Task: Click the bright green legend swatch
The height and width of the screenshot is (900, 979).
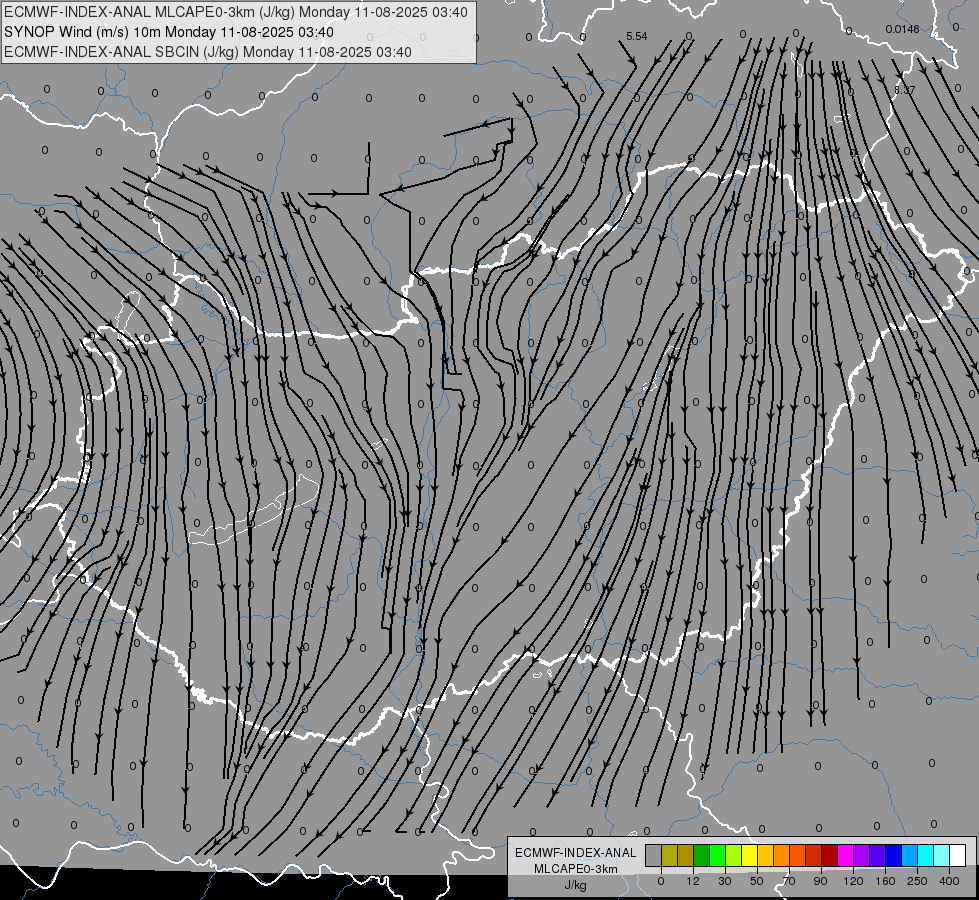Action: (717, 855)
